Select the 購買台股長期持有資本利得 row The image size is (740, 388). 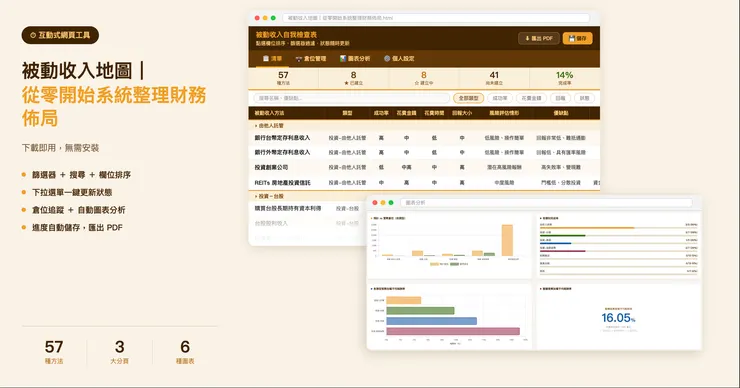308,208
